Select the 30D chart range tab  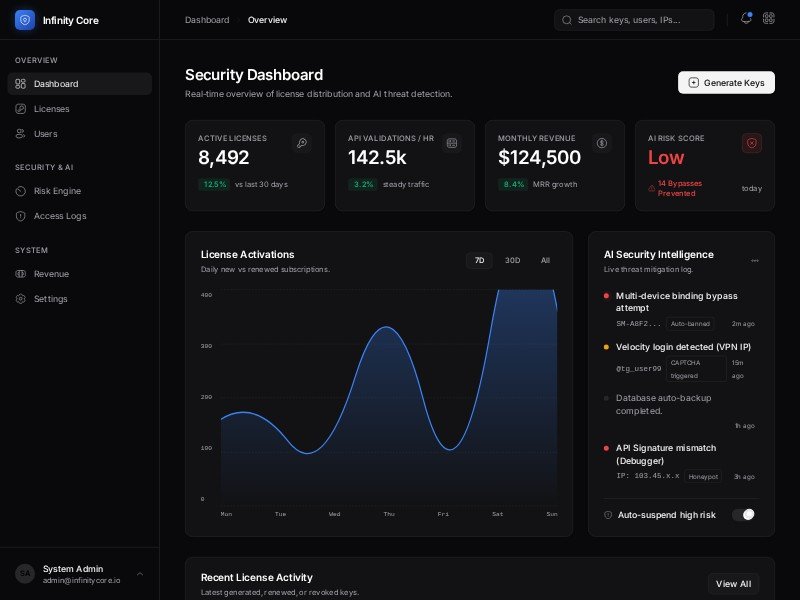pos(513,260)
